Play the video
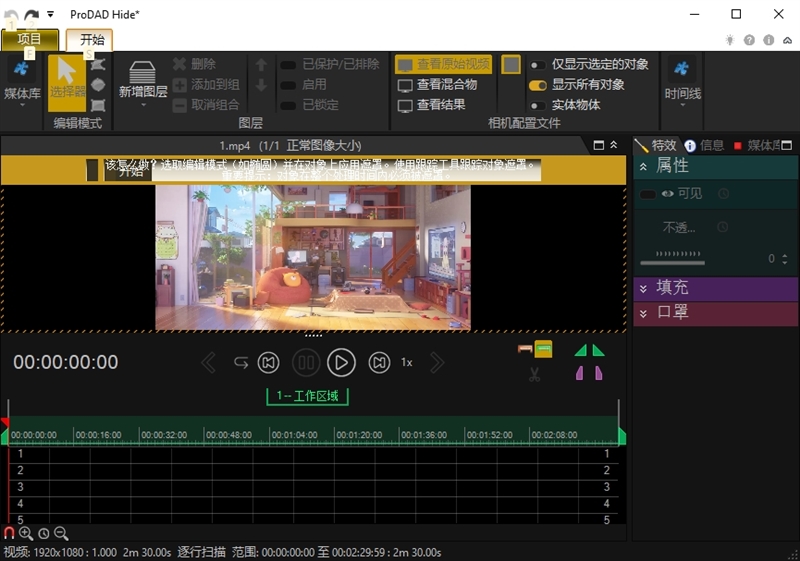Viewport: 800px width, 561px height. pos(341,363)
